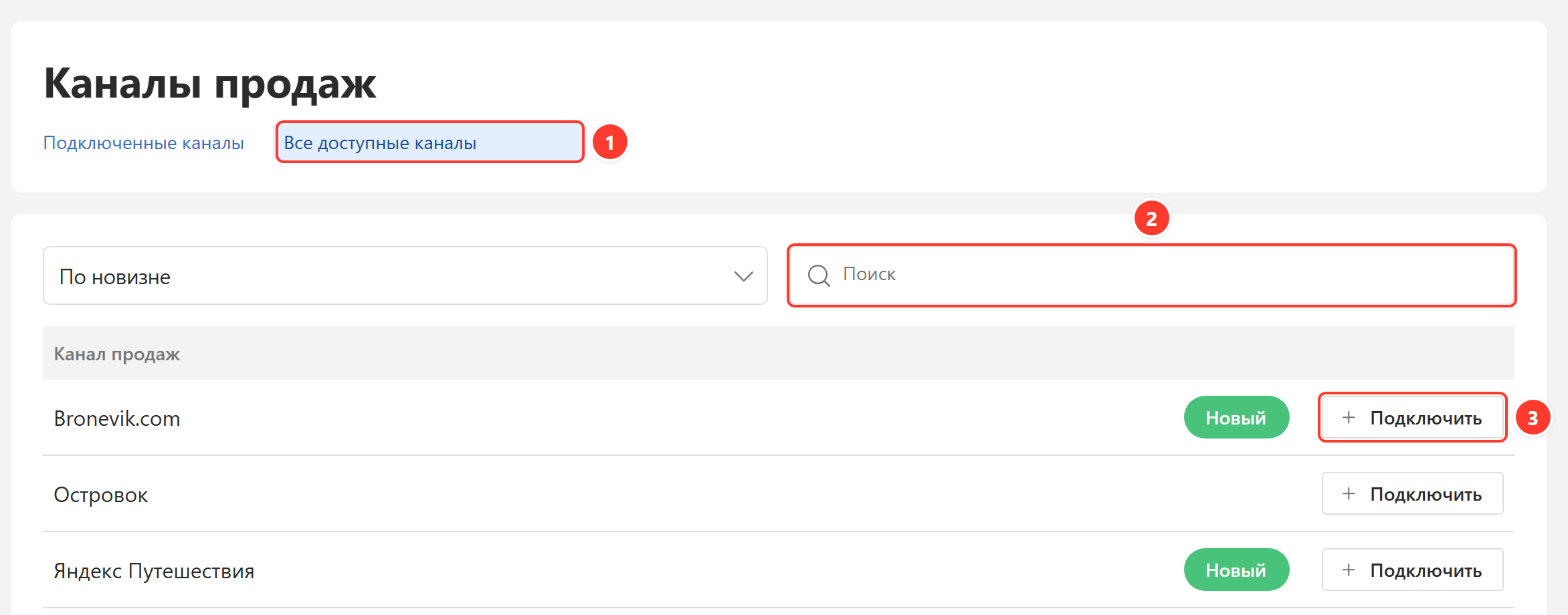Click the magnifying glass search icon
The image size is (1568, 615).
coord(819,275)
